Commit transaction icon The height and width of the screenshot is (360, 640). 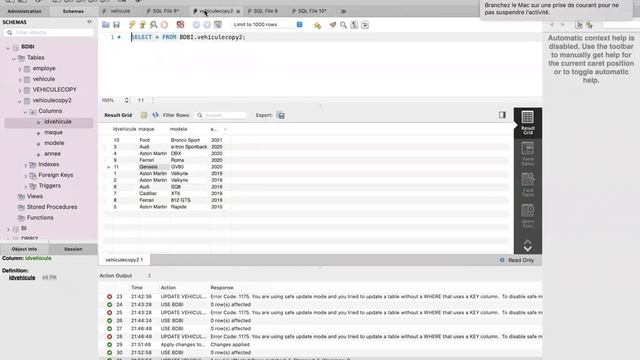tap(196, 25)
